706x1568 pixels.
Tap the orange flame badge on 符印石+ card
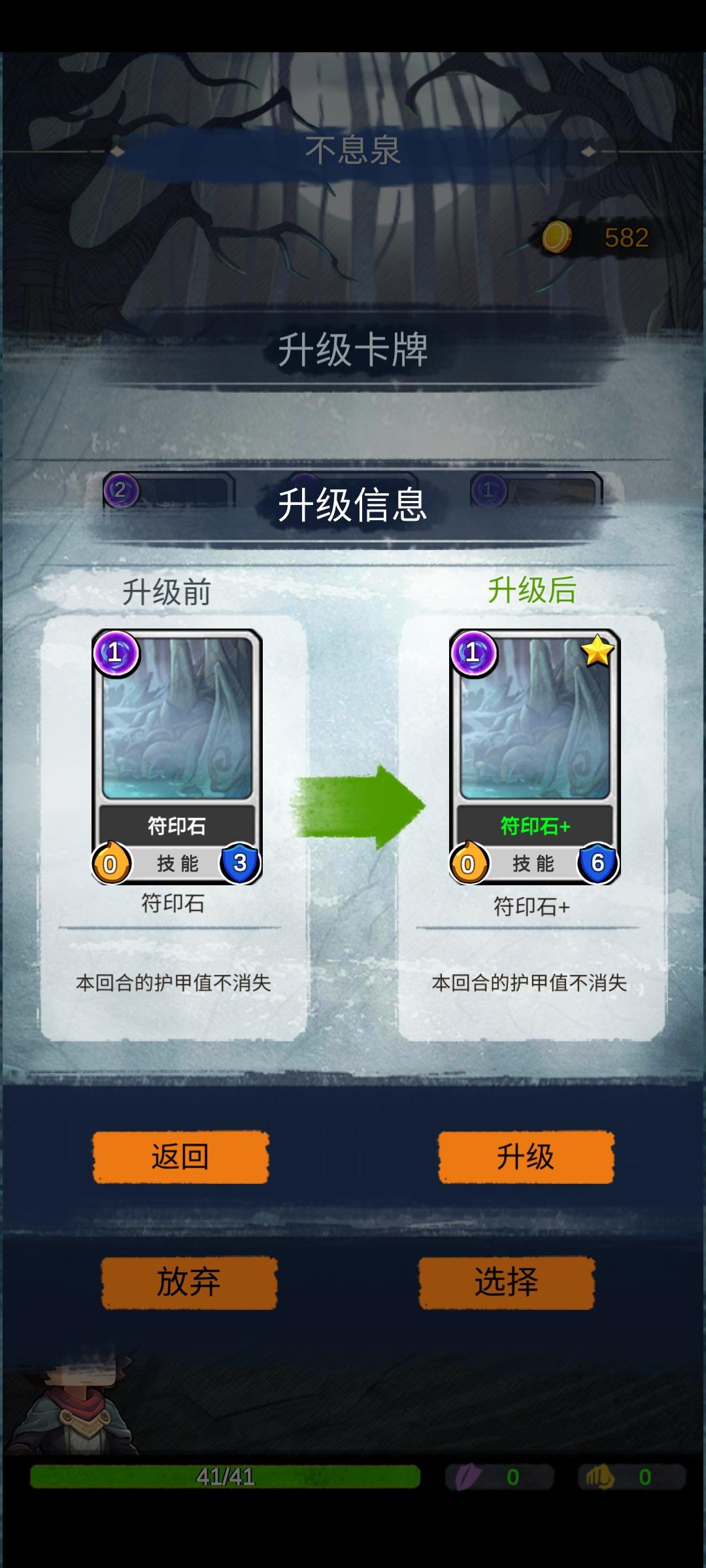pos(468,862)
